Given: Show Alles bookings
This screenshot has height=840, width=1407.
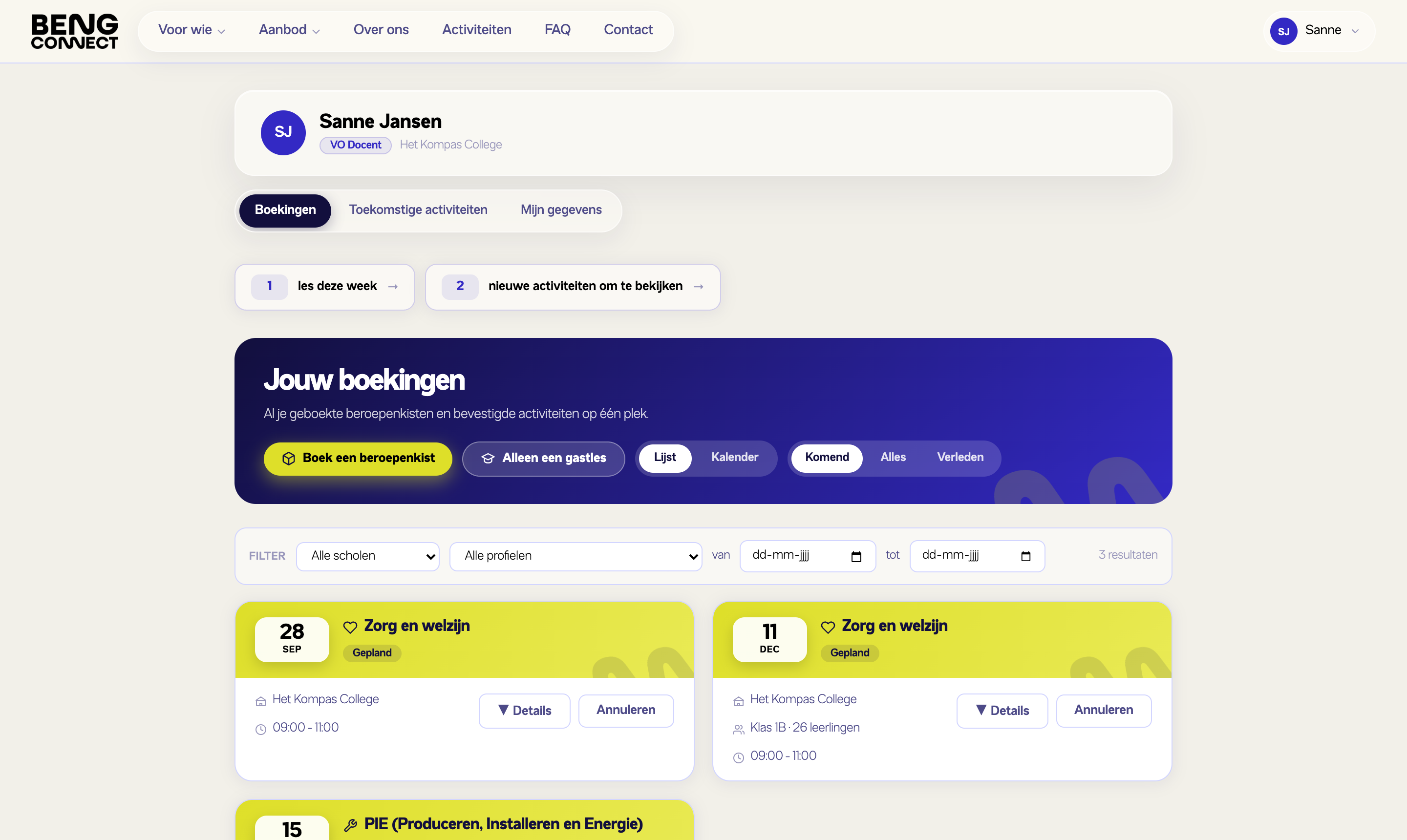Looking at the screenshot, I should click(893, 457).
